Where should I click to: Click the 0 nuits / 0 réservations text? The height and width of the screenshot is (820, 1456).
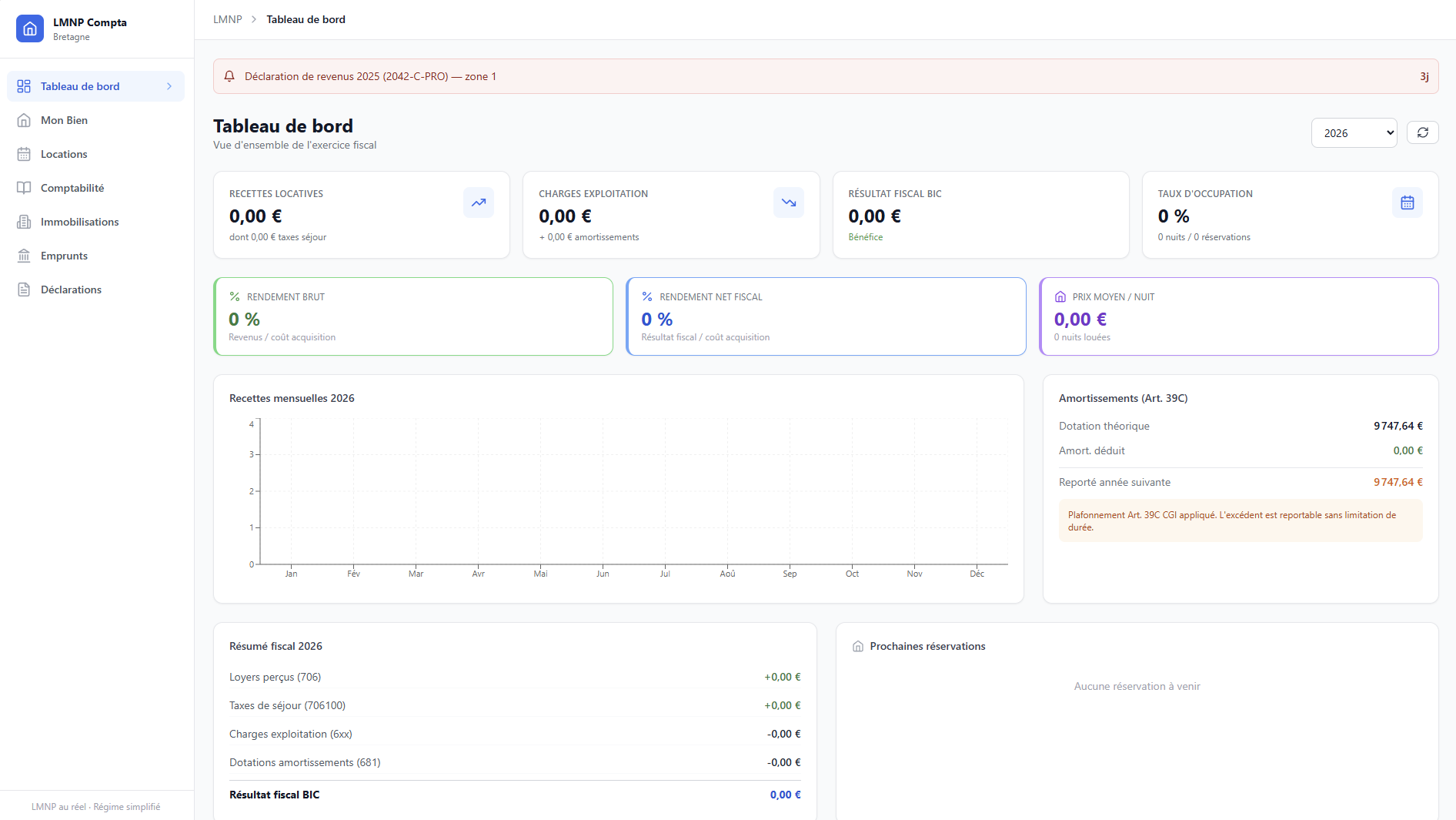point(1204,237)
